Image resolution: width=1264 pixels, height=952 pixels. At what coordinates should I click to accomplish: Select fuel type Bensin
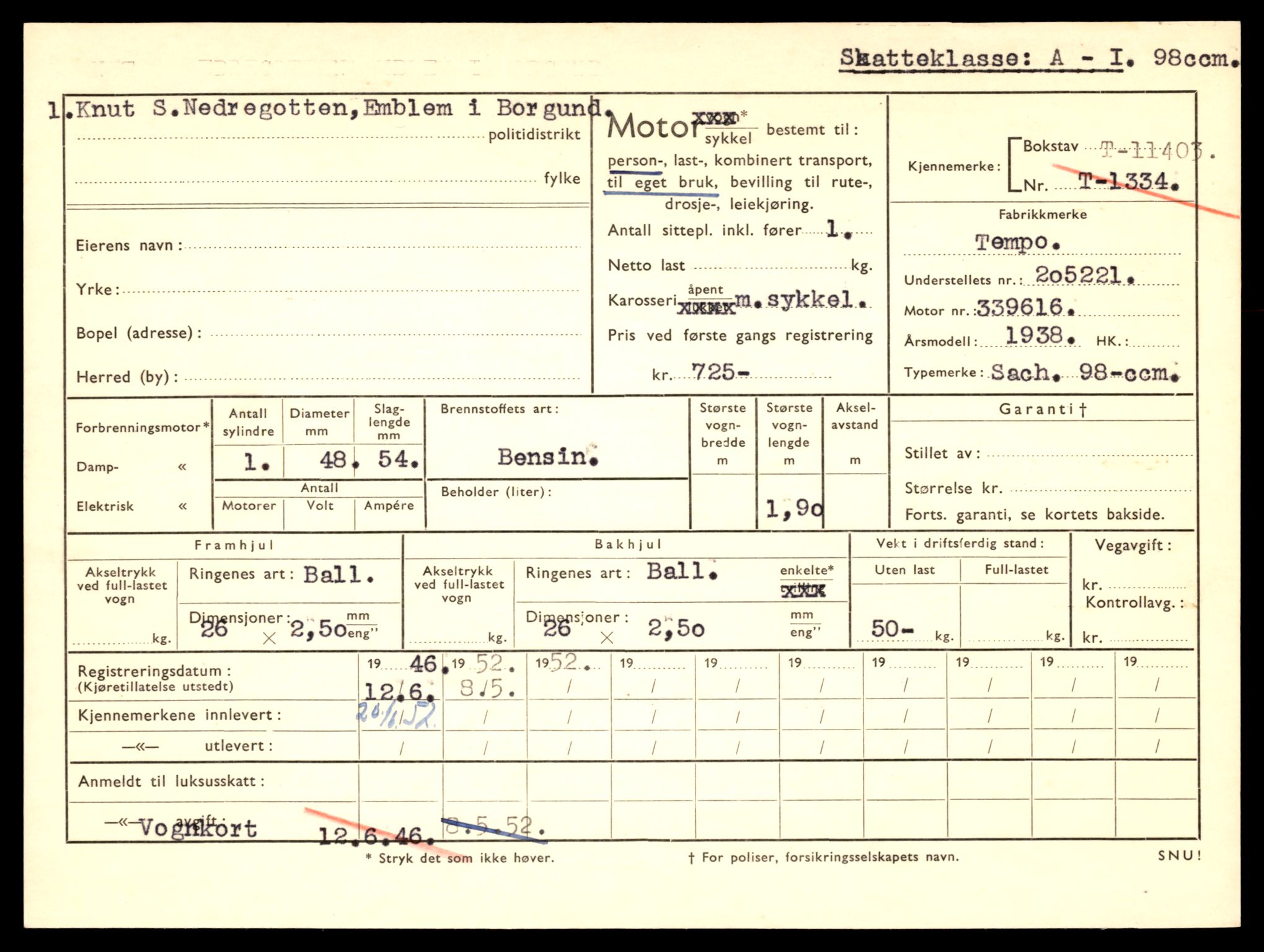point(548,457)
